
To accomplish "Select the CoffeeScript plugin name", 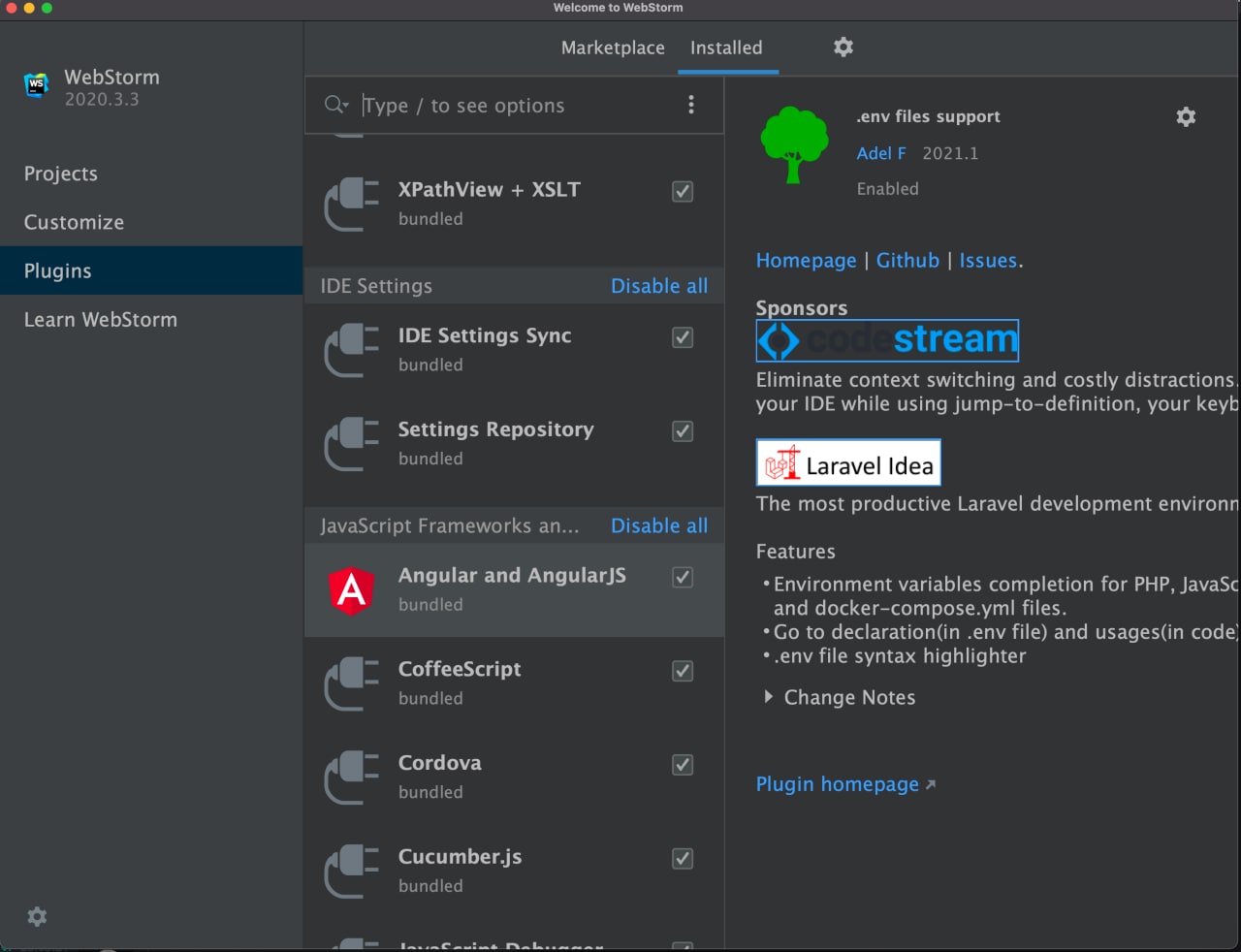I will coord(460,669).
